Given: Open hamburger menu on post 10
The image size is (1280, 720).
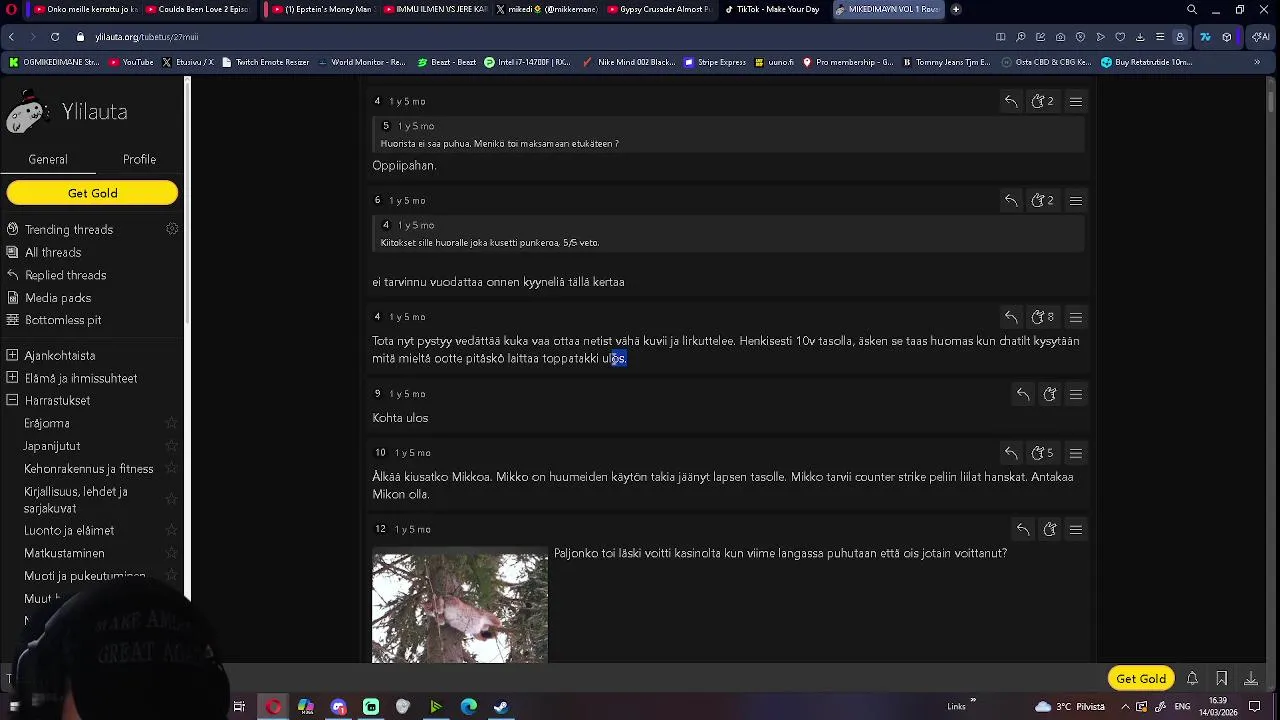Looking at the screenshot, I should click(x=1076, y=453).
